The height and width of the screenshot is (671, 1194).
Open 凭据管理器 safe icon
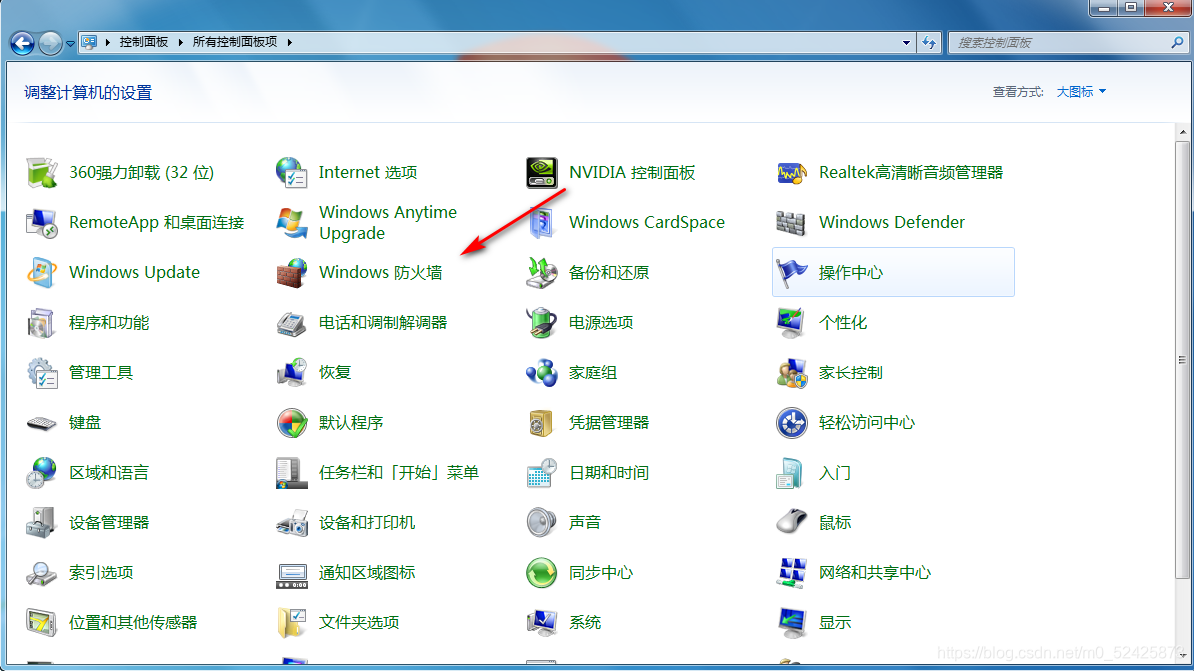tap(541, 423)
